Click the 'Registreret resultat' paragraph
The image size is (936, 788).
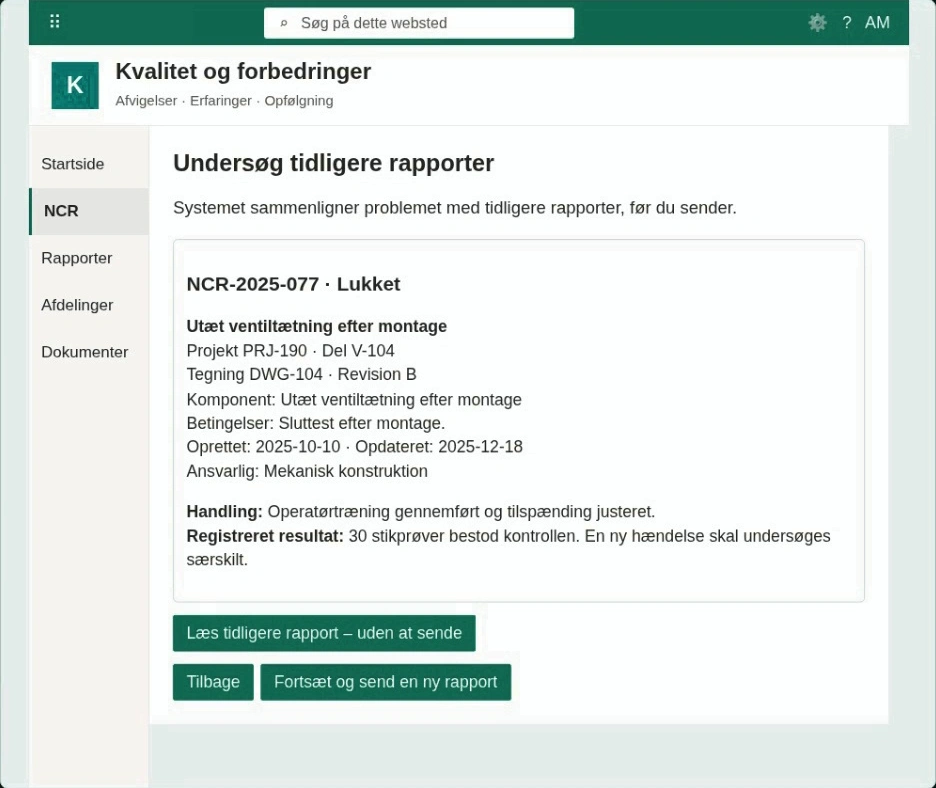[x=508, y=548]
